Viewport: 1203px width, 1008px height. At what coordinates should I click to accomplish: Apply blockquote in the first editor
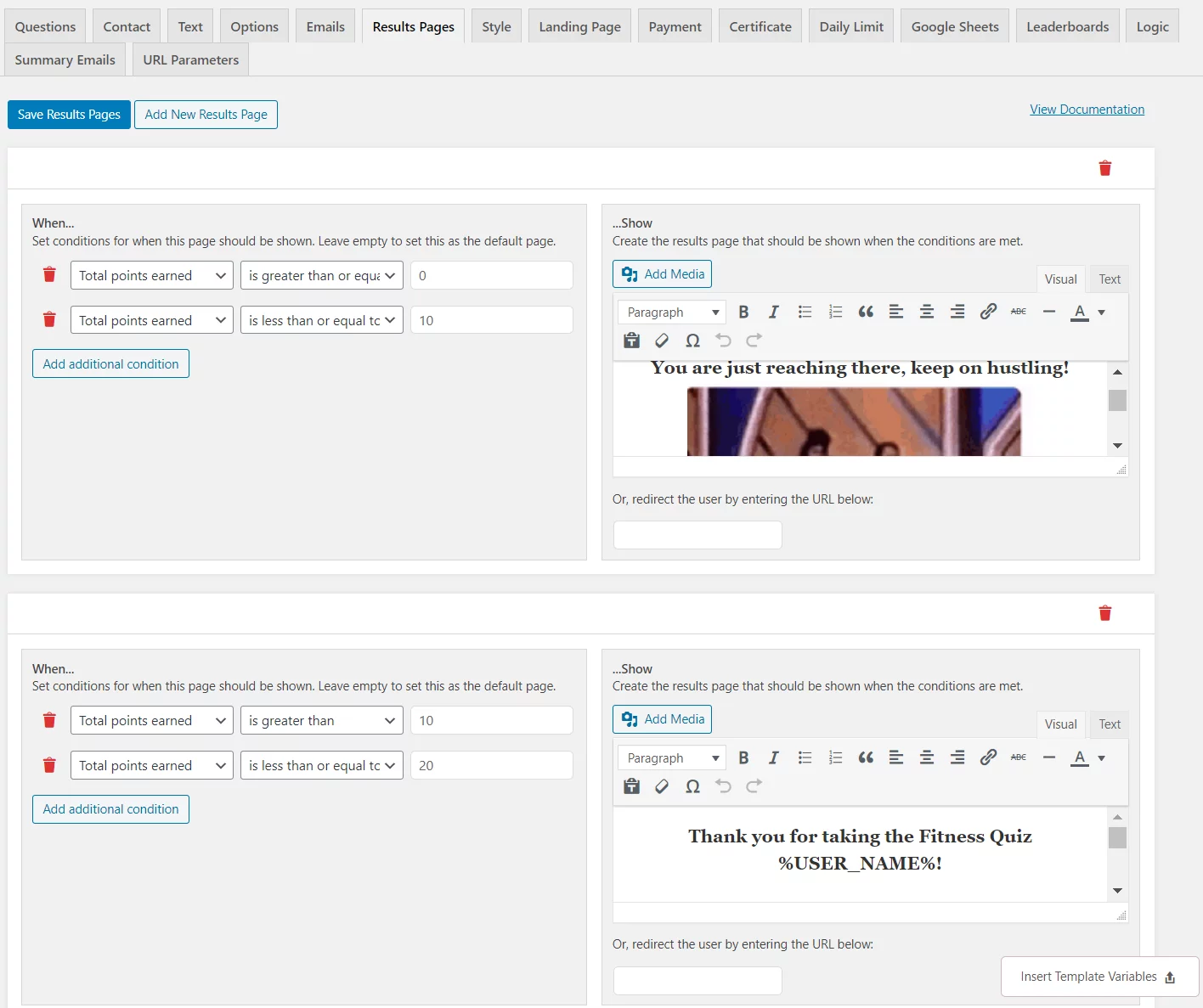[x=866, y=312]
